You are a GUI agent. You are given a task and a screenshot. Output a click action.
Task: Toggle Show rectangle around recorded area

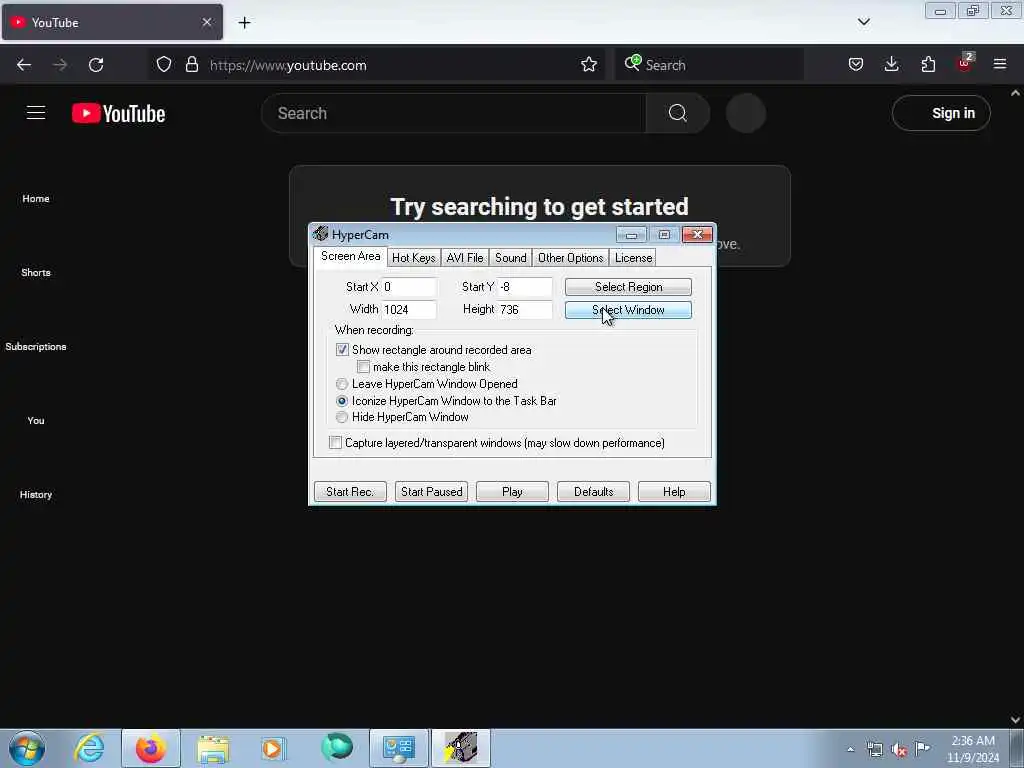(x=342, y=350)
